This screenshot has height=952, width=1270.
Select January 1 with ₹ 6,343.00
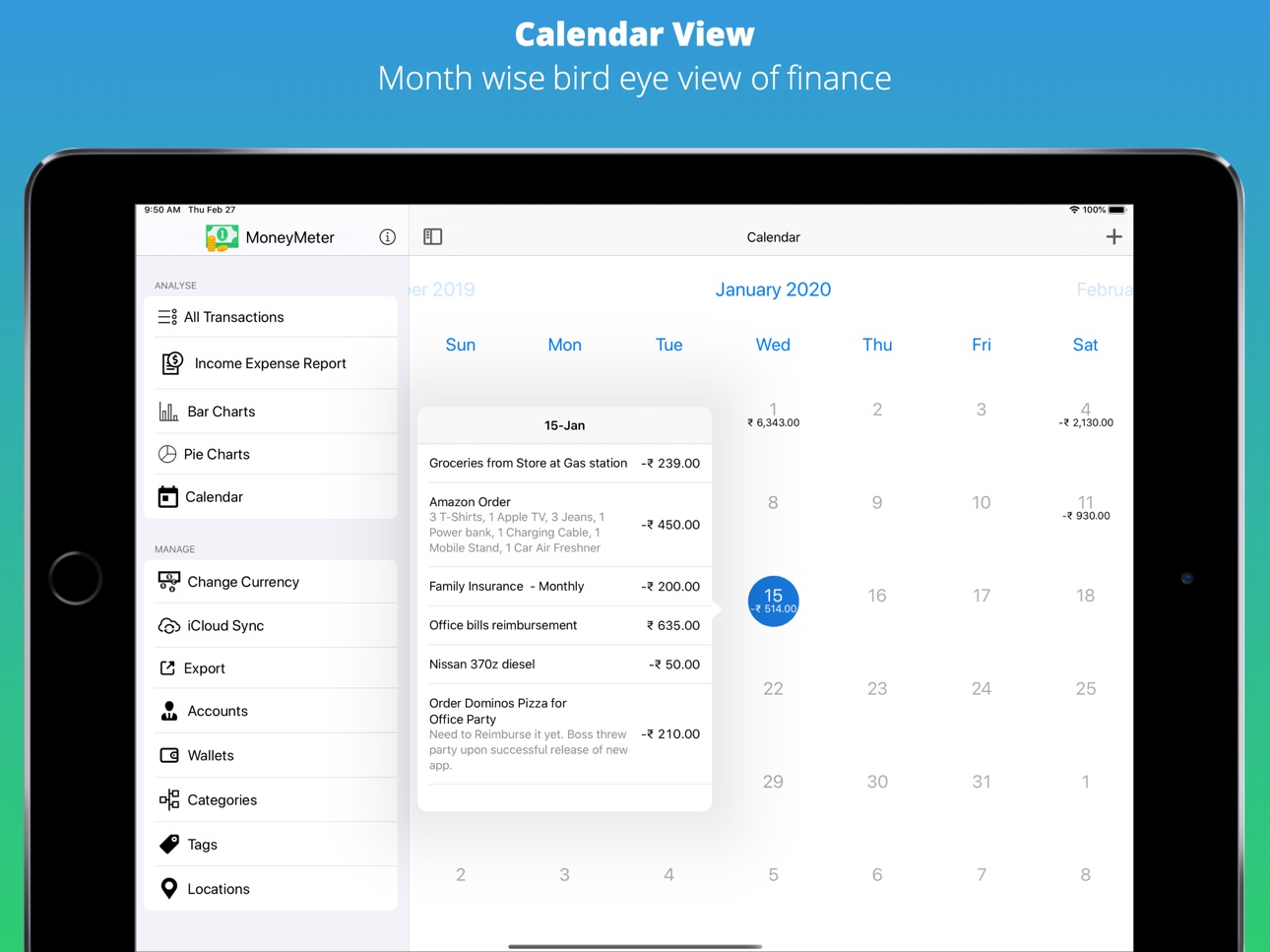[773, 414]
